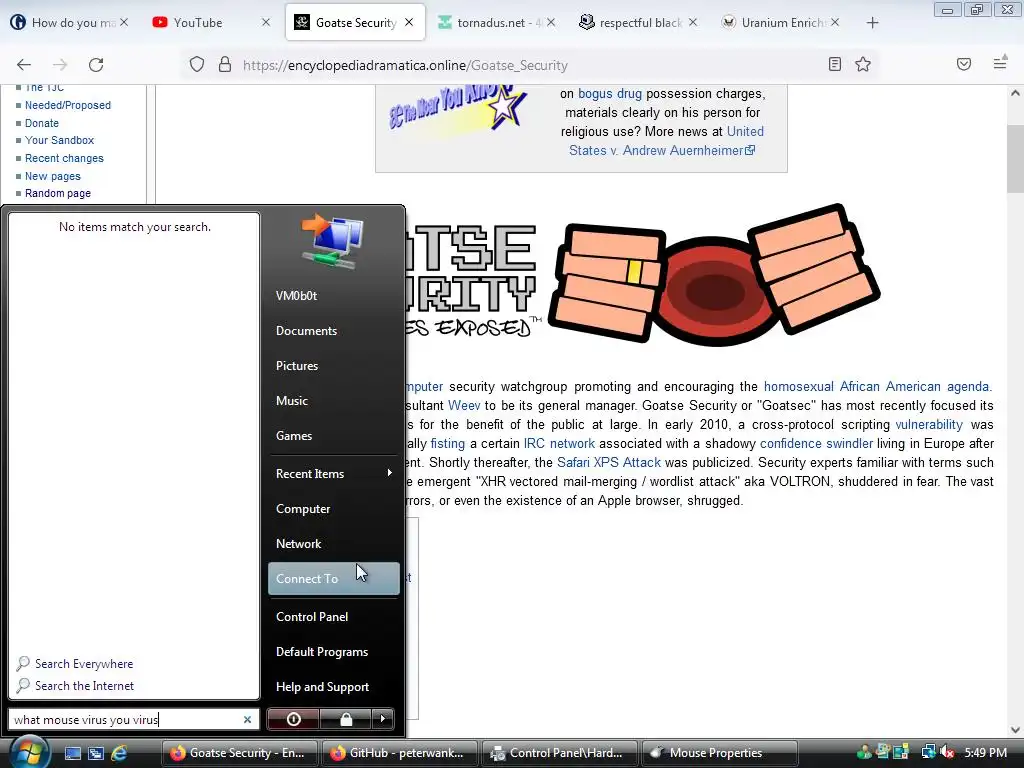Viewport: 1024px width, 768px height.
Task: Click the address bar URL
Action: click(x=405, y=65)
